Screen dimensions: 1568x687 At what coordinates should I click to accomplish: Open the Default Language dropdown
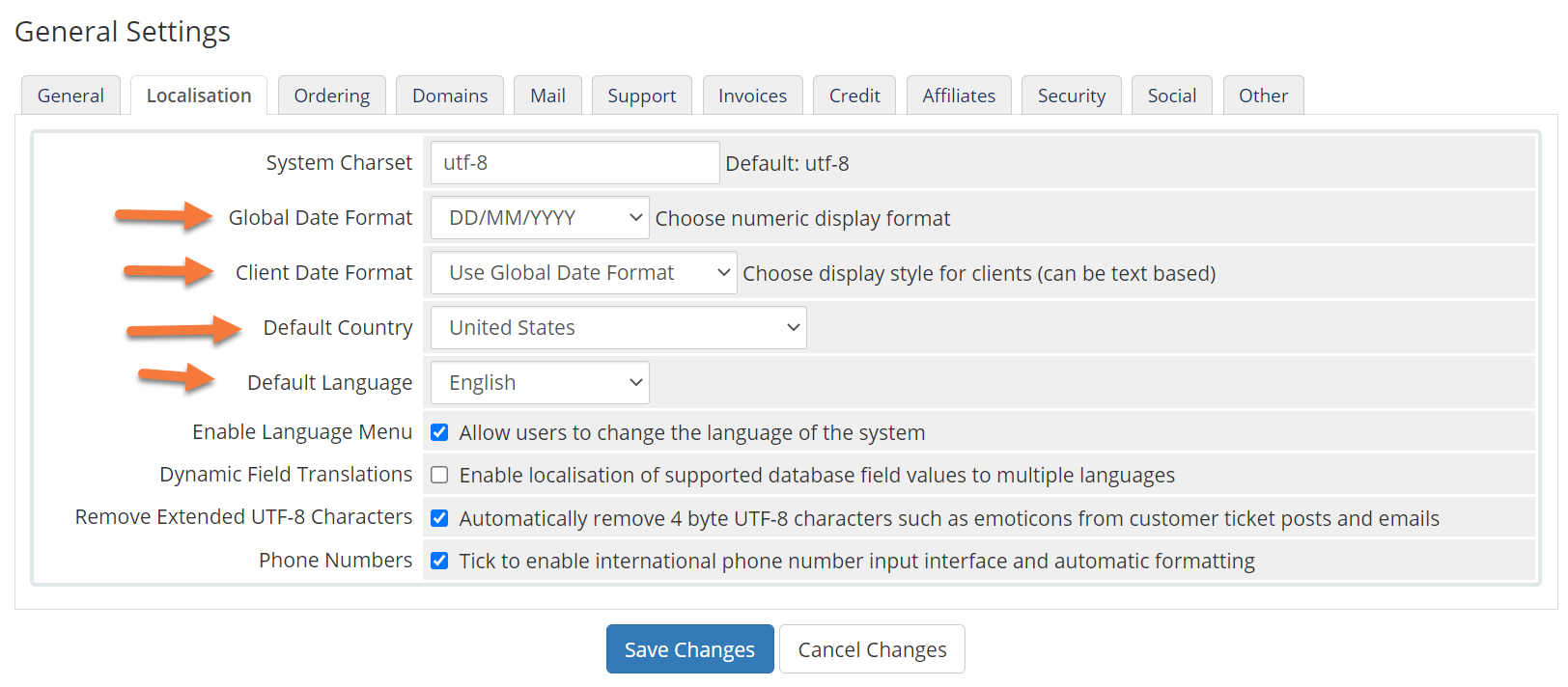pos(540,383)
